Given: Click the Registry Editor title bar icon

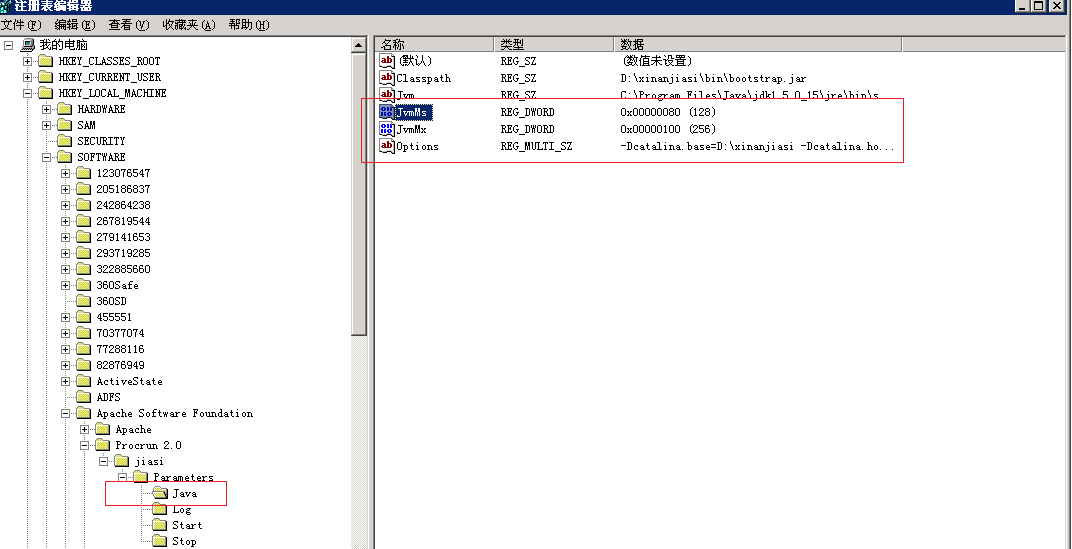Looking at the screenshot, I should [x=6, y=6].
